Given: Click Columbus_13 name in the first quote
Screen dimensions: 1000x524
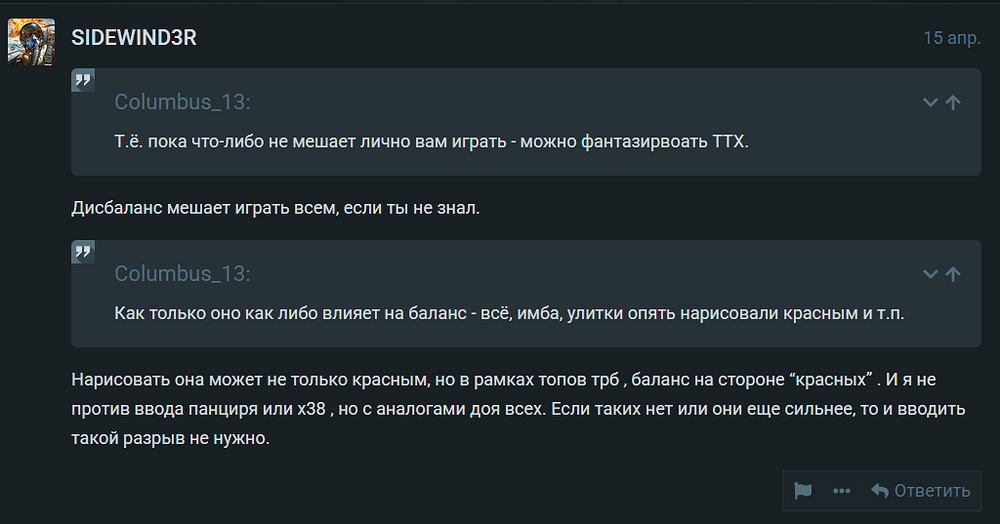Looking at the screenshot, I should pyautogui.click(x=182, y=102).
